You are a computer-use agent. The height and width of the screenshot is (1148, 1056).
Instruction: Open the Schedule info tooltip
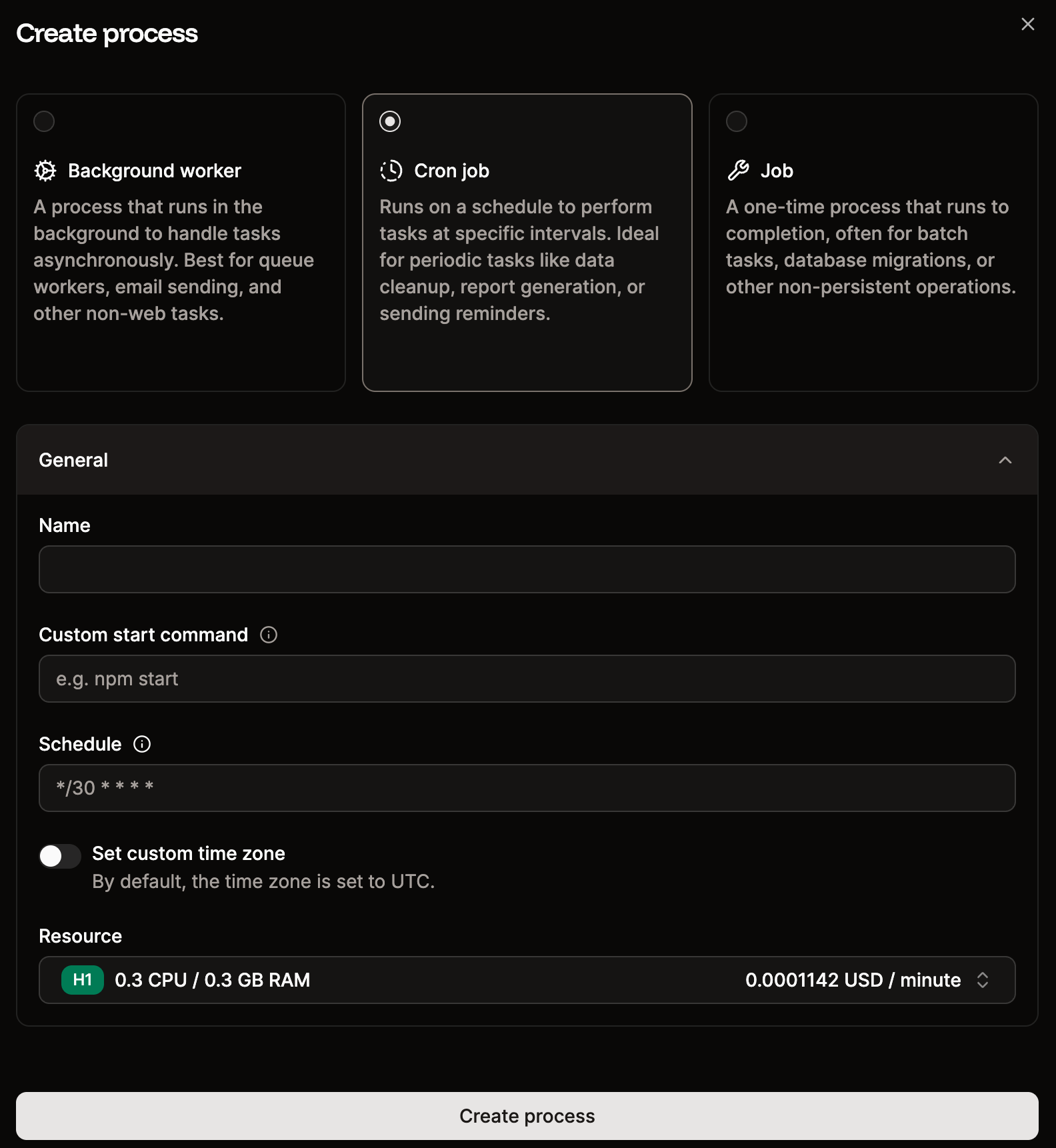coord(141,744)
